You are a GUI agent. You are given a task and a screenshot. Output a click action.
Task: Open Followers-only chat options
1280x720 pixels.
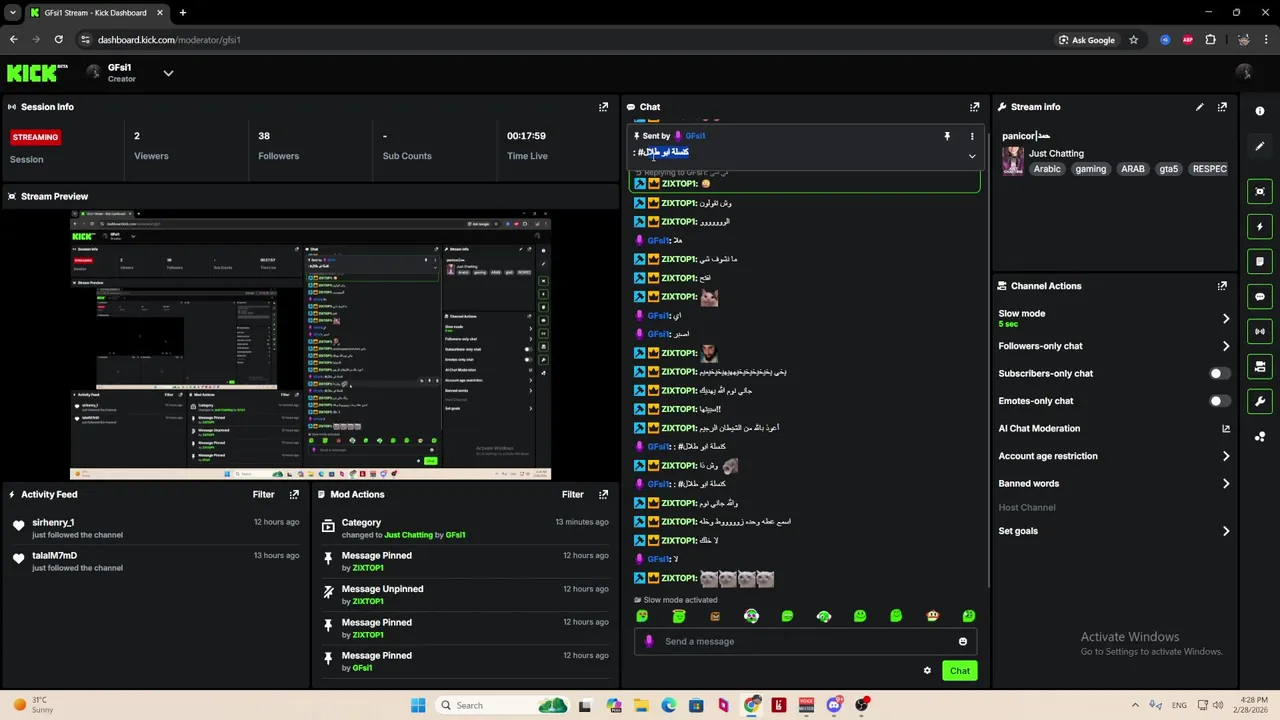click(1114, 346)
